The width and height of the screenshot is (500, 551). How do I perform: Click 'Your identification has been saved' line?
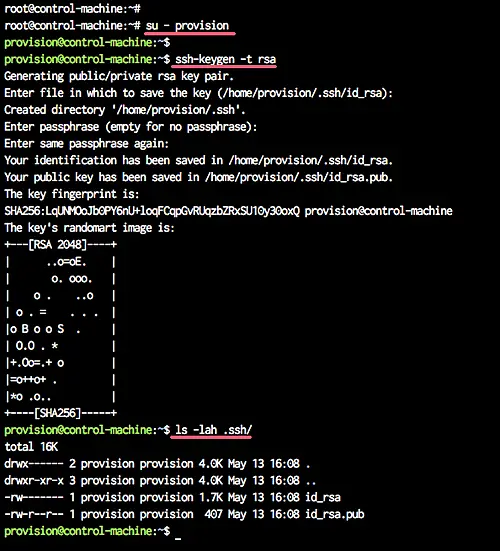point(198,161)
